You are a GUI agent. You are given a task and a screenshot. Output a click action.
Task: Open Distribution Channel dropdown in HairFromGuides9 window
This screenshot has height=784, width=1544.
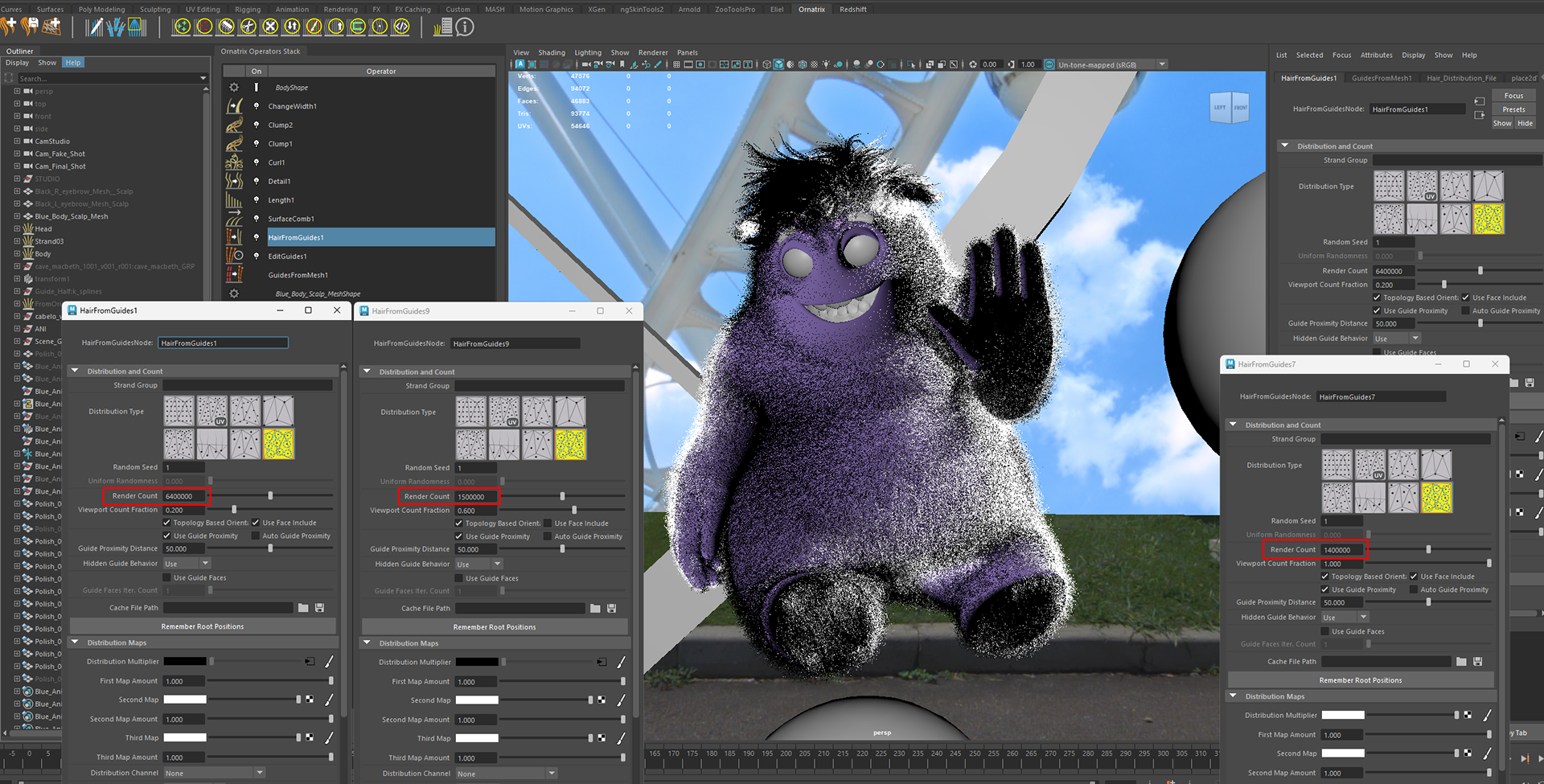[x=507, y=774]
